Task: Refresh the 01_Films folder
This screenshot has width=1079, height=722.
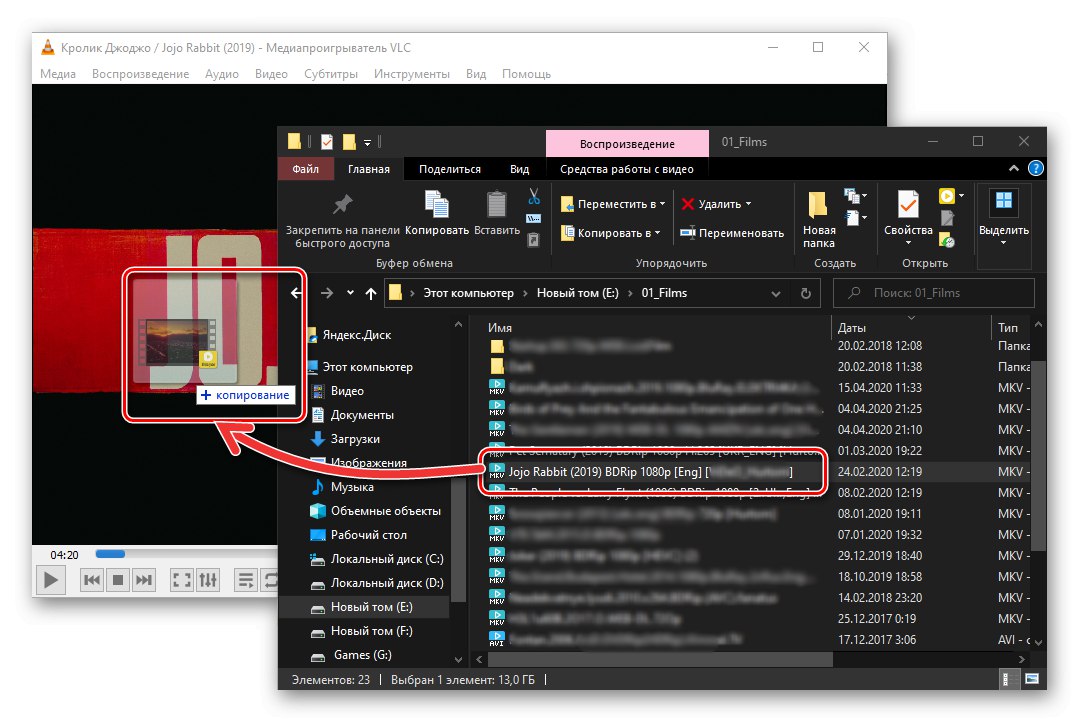Action: [x=806, y=294]
